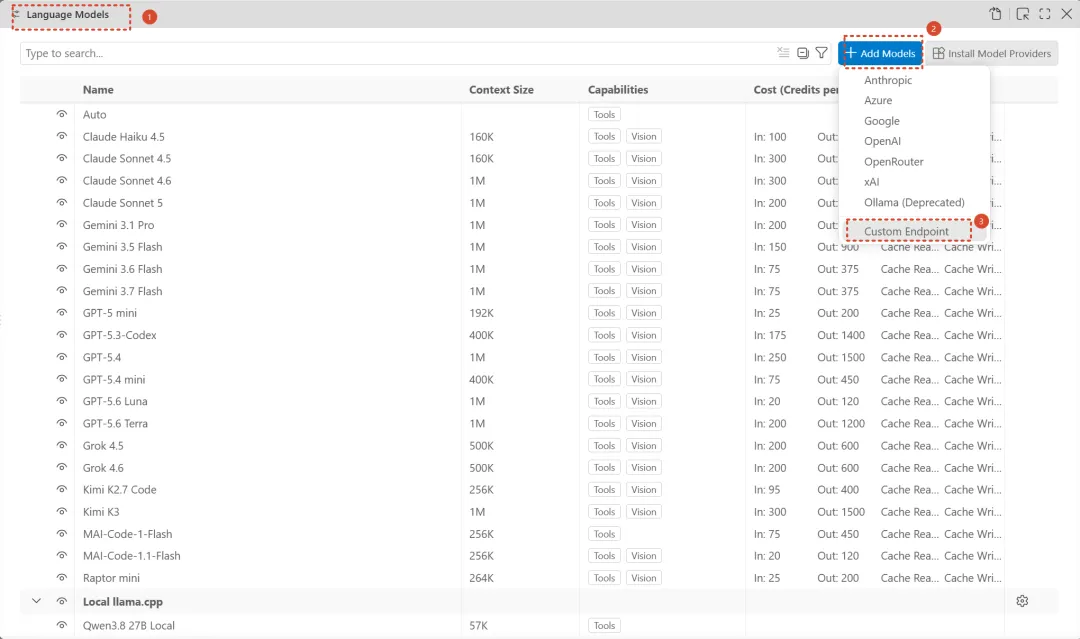Hide the Qwen3.8 27B Local model

[x=62, y=625]
